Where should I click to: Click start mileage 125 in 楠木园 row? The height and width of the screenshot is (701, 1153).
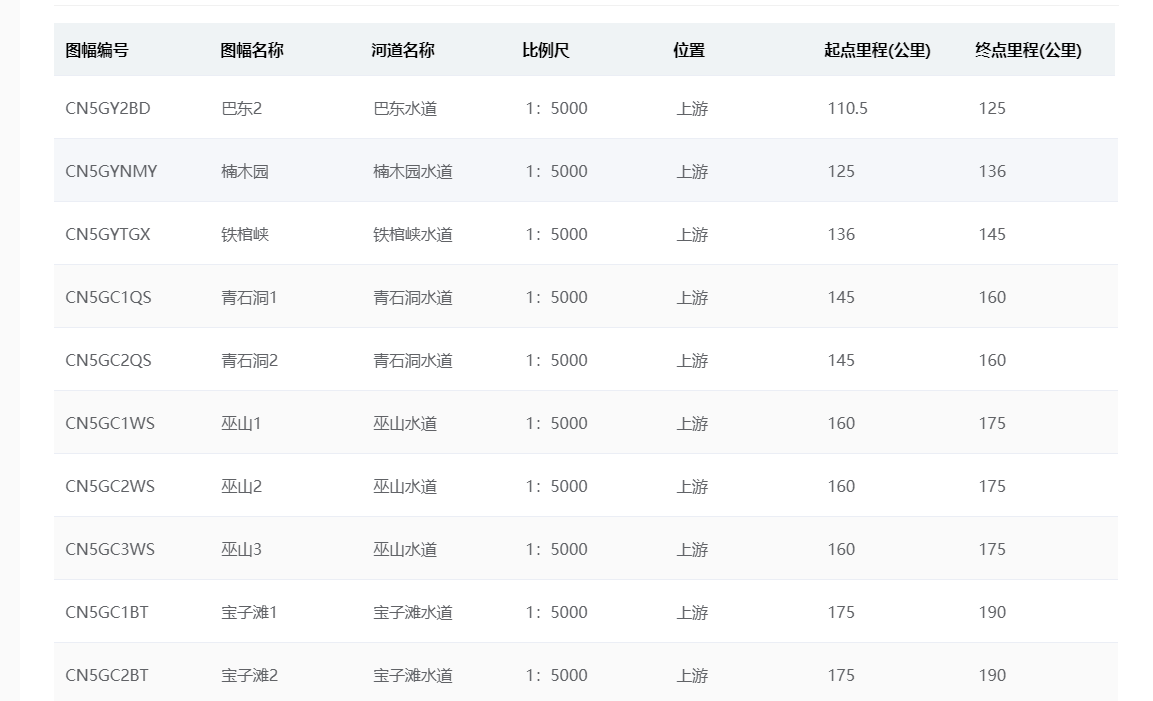[x=841, y=171]
